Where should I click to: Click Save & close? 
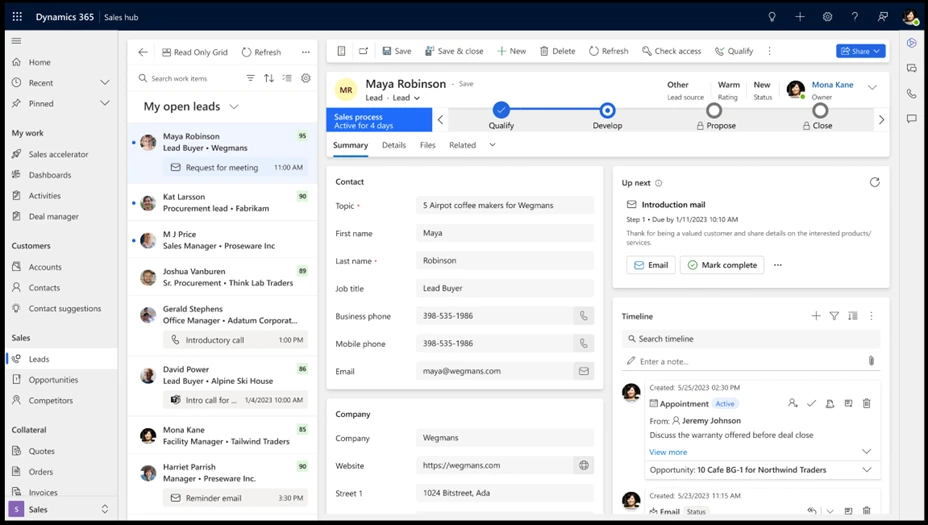[x=454, y=51]
